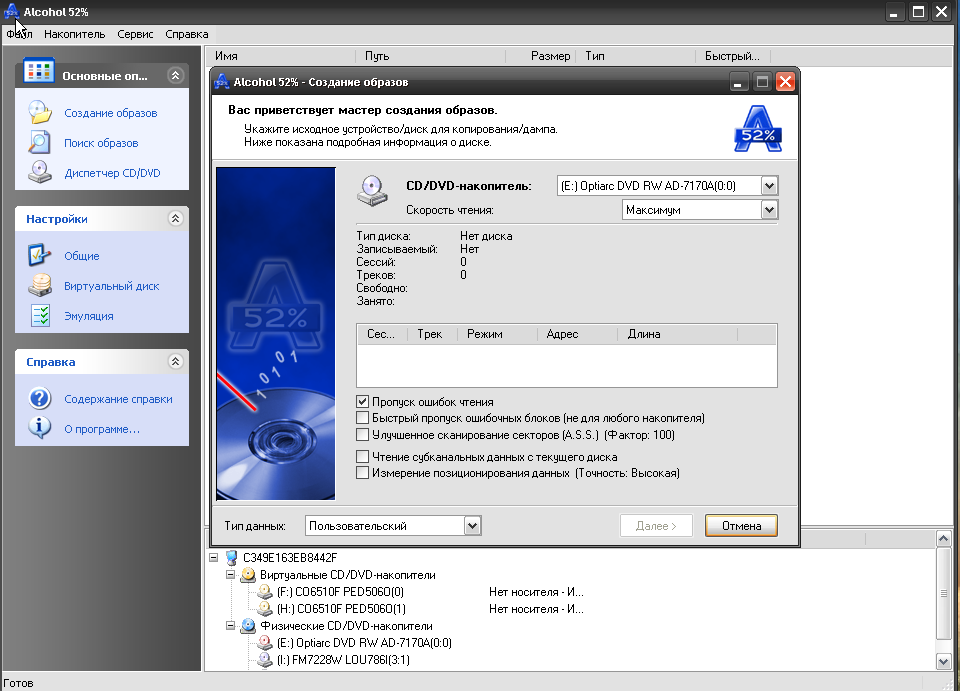Click the Адрес column header in track table
The height and width of the screenshot is (691, 960).
(577, 334)
